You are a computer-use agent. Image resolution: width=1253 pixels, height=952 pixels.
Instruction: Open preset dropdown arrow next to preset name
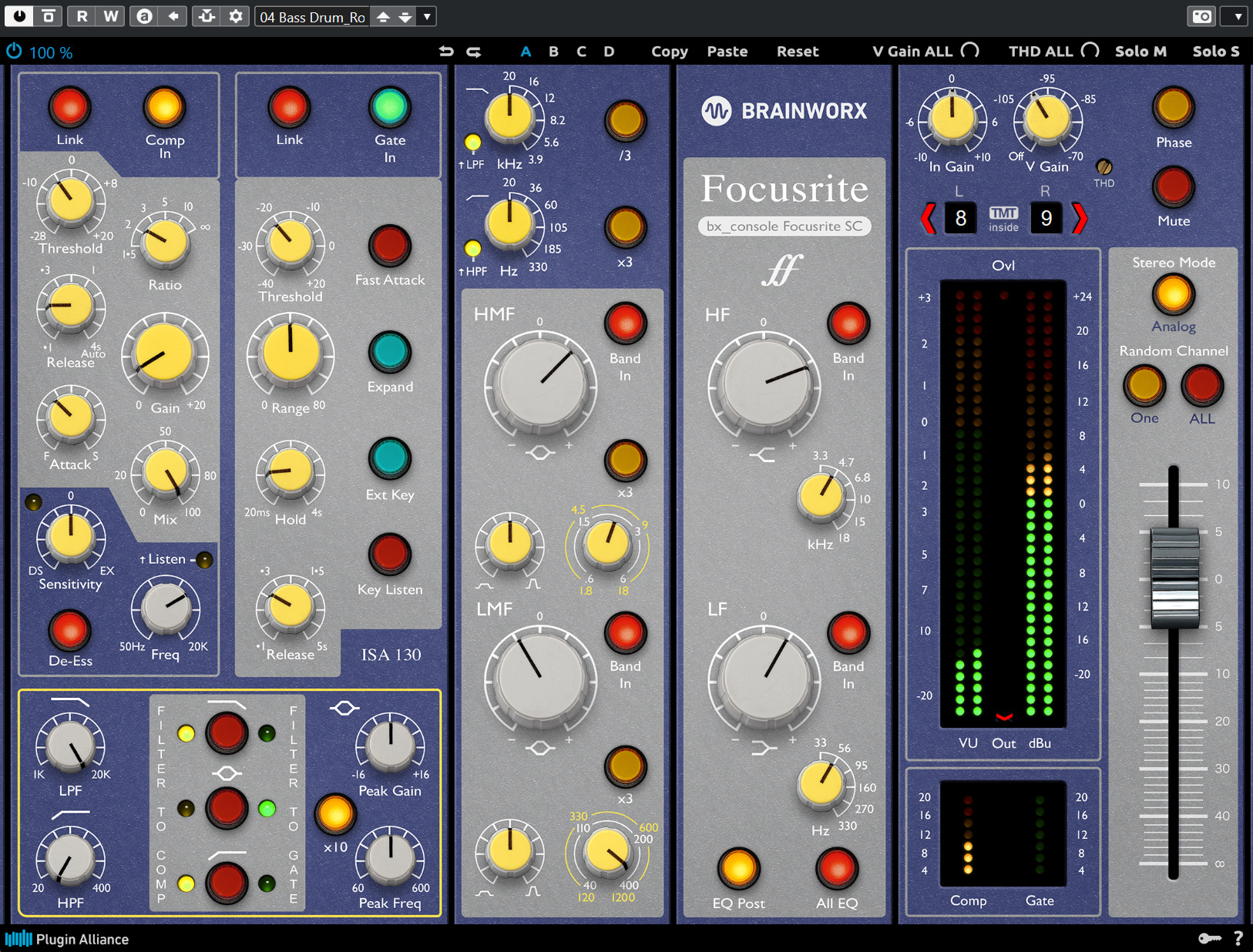coord(427,16)
